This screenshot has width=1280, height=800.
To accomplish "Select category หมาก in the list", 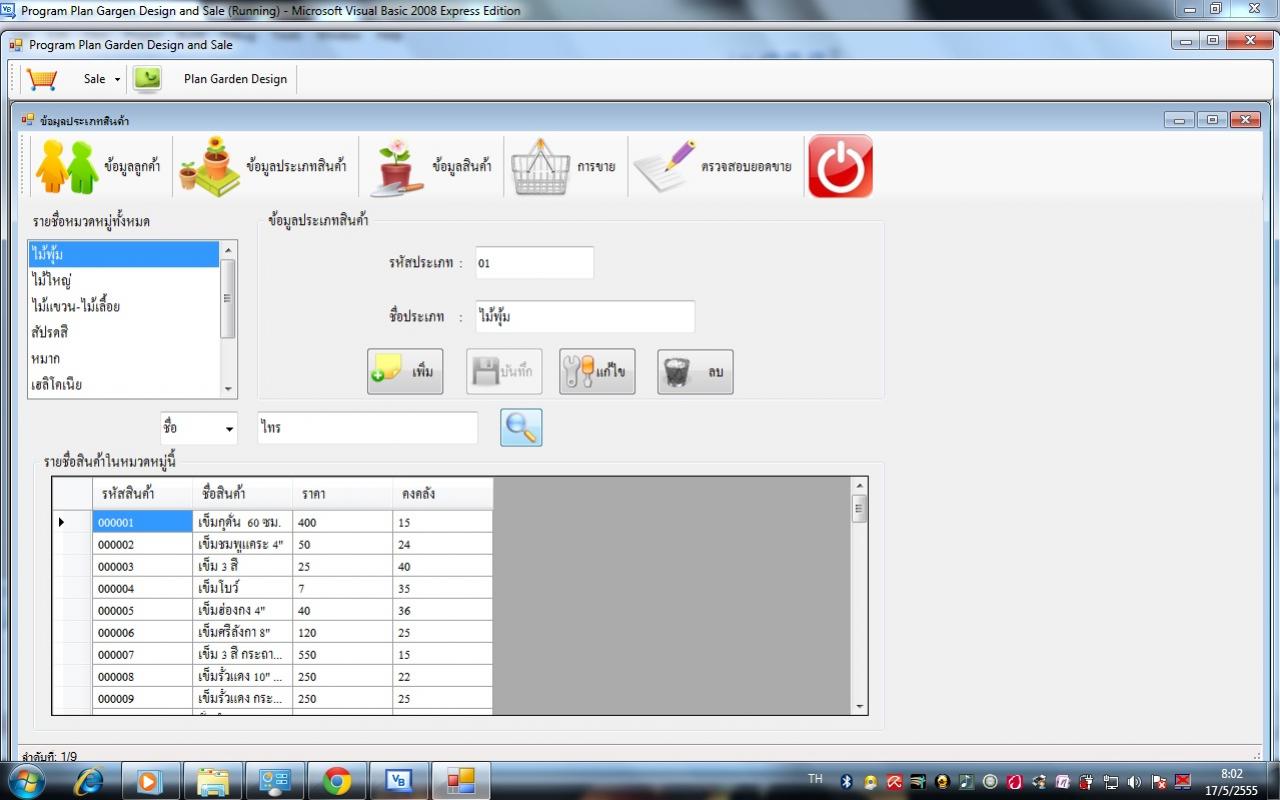I will (123, 358).
